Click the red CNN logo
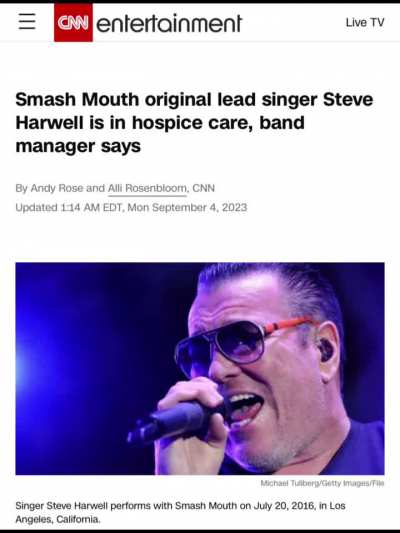 click(73, 23)
